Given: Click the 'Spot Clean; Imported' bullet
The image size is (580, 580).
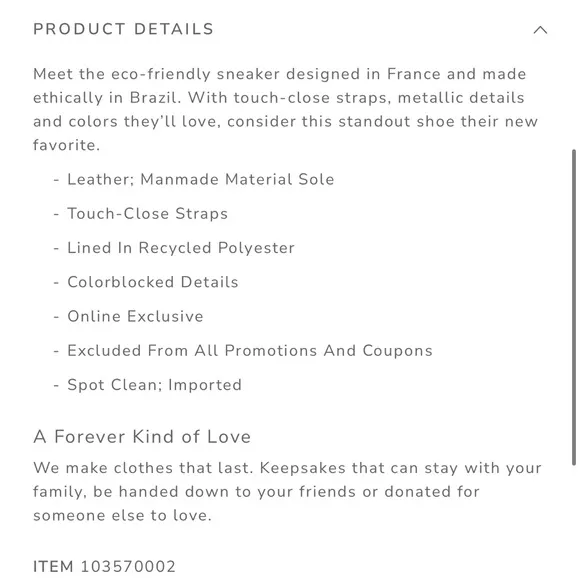Looking at the screenshot, I should point(155,385).
